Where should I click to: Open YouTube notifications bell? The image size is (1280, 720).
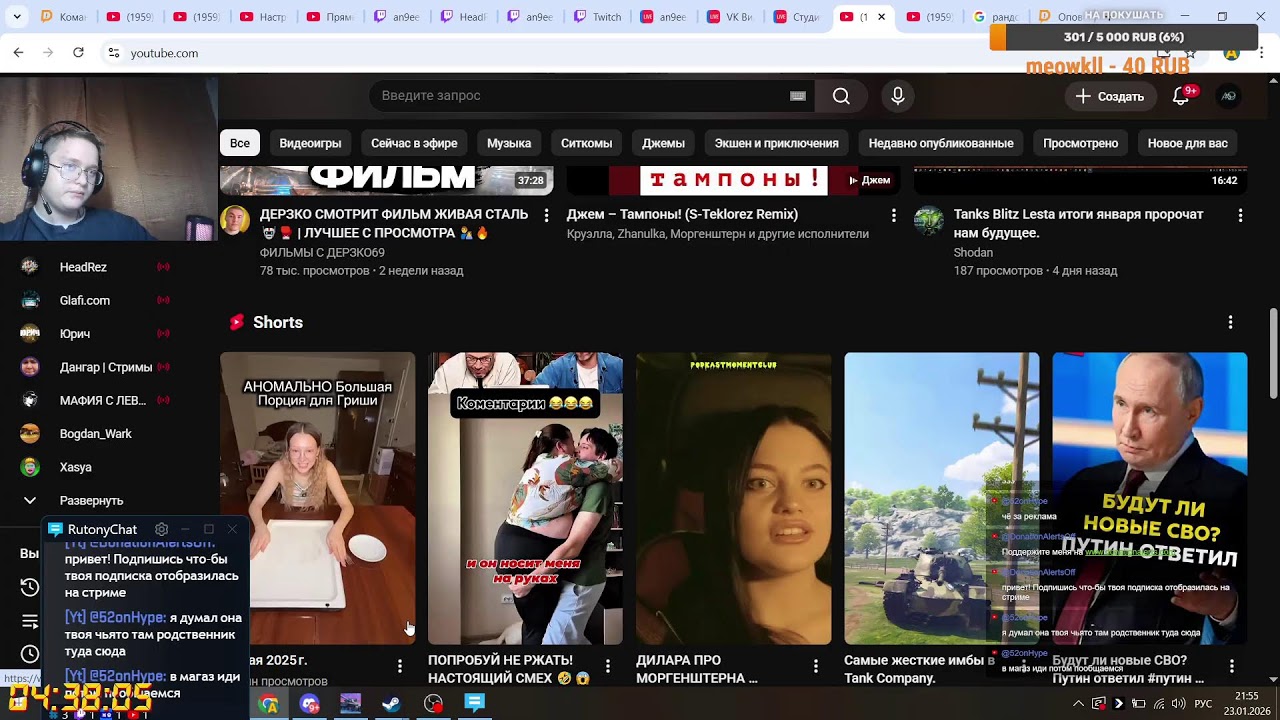click(x=1181, y=96)
